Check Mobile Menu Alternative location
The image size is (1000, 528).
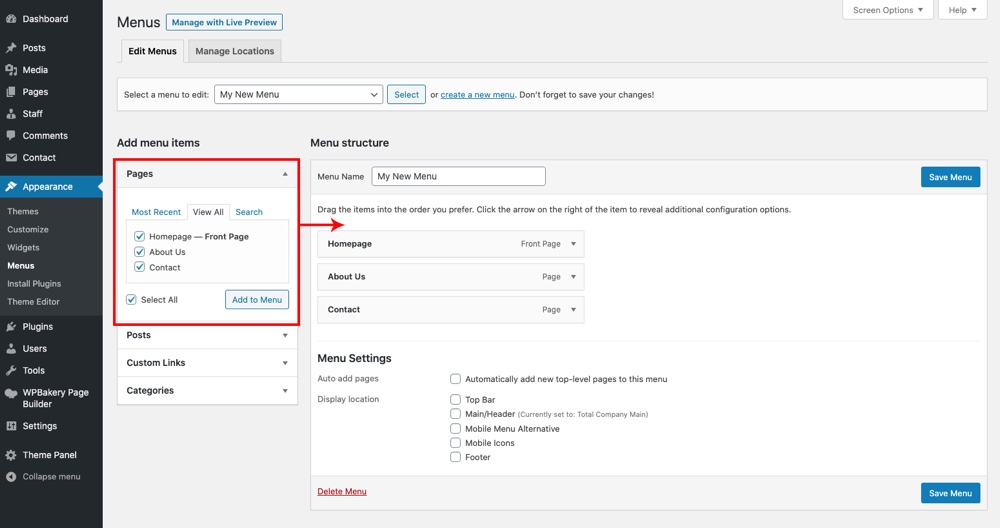click(455, 429)
